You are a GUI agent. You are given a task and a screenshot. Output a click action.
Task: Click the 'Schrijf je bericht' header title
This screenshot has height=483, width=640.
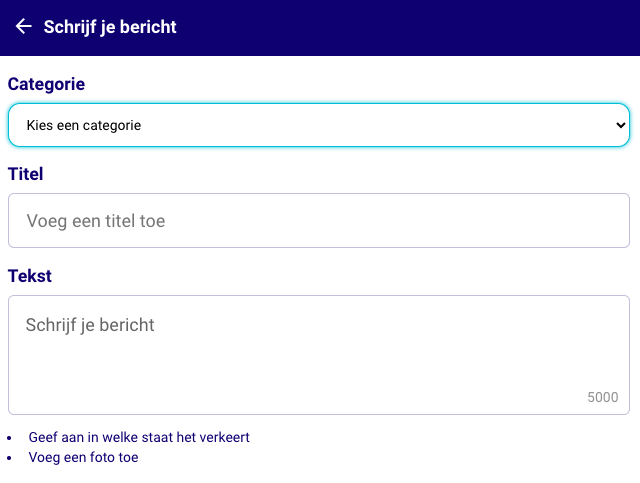click(110, 27)
